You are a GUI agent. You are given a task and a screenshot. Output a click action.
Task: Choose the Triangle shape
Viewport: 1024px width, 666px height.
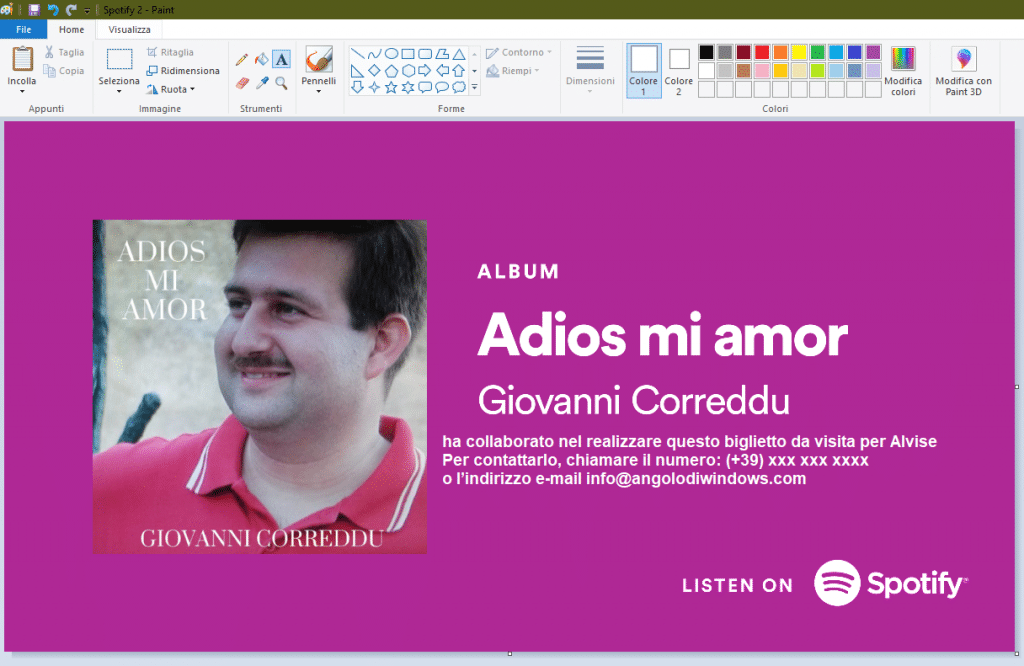459,54
